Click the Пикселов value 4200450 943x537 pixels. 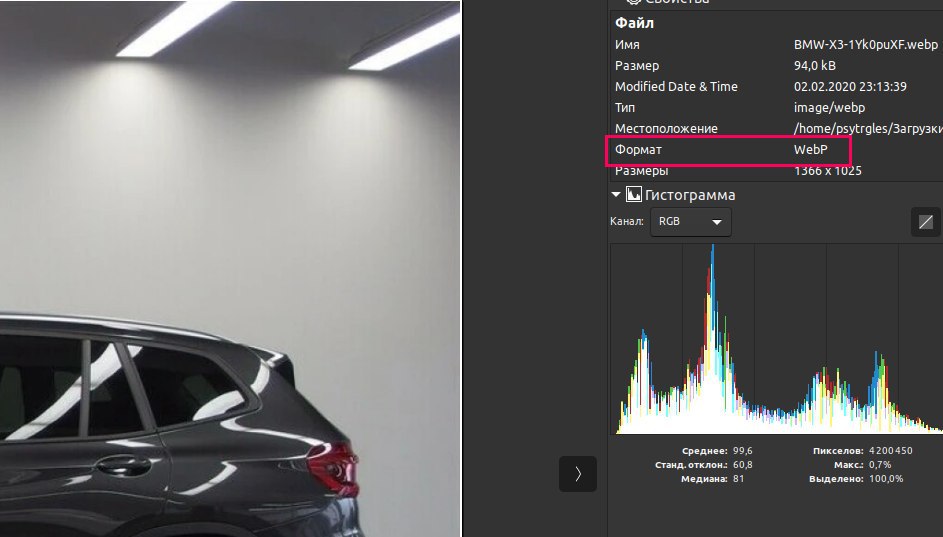click(890, 450)
